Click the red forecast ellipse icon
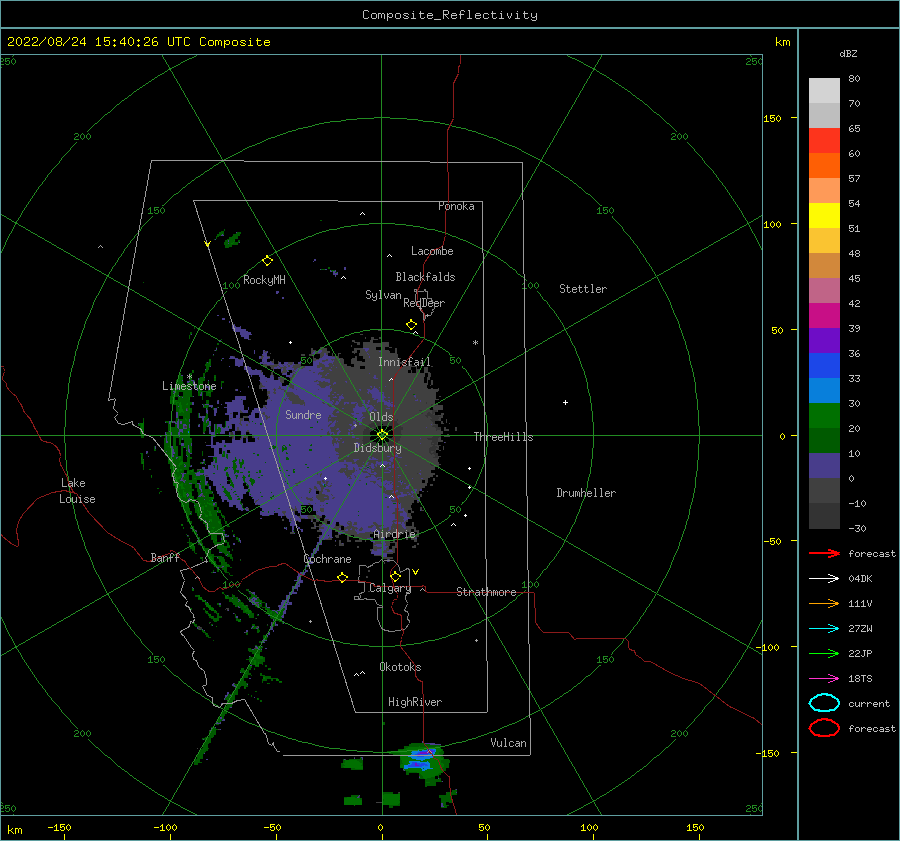Screen dimensions: 900x841 (x=824, y=728)
